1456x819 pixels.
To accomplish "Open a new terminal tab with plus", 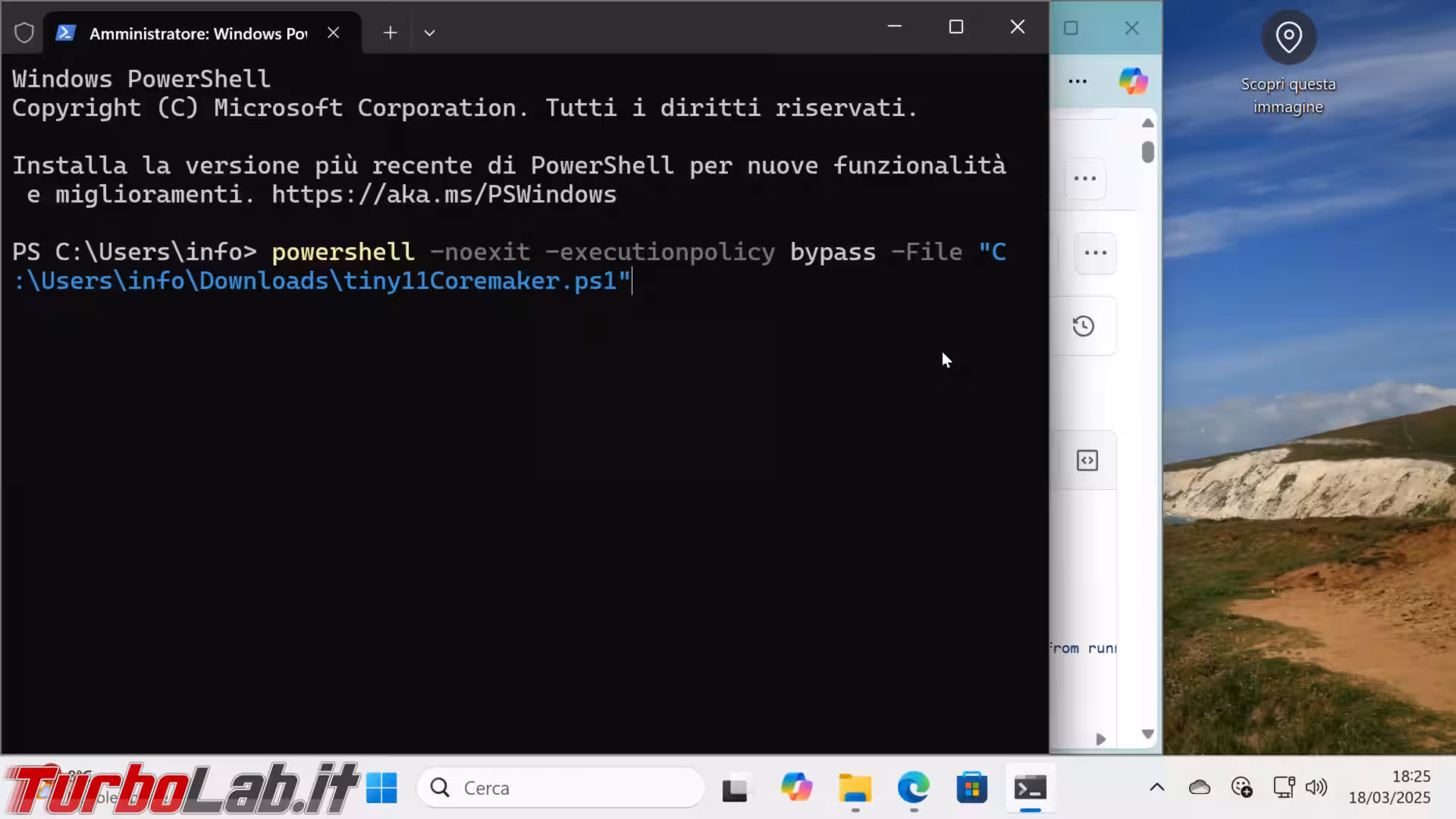I will [x=390, y=33].
